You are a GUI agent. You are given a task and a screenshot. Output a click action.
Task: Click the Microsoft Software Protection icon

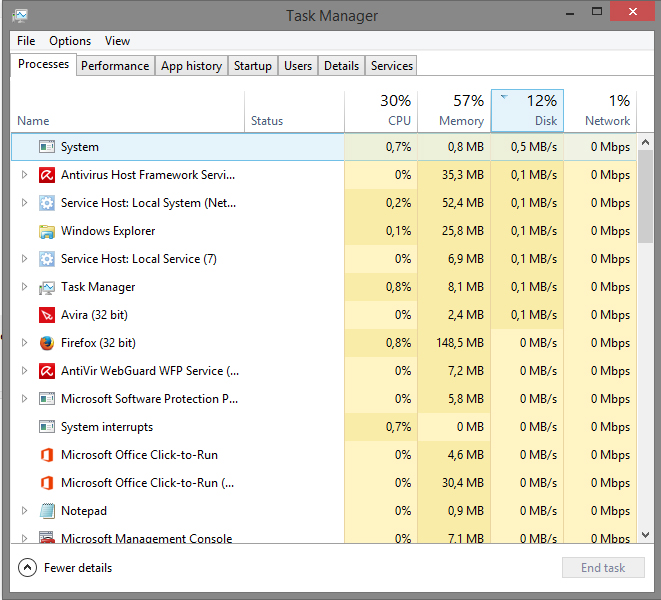point(47,399)
